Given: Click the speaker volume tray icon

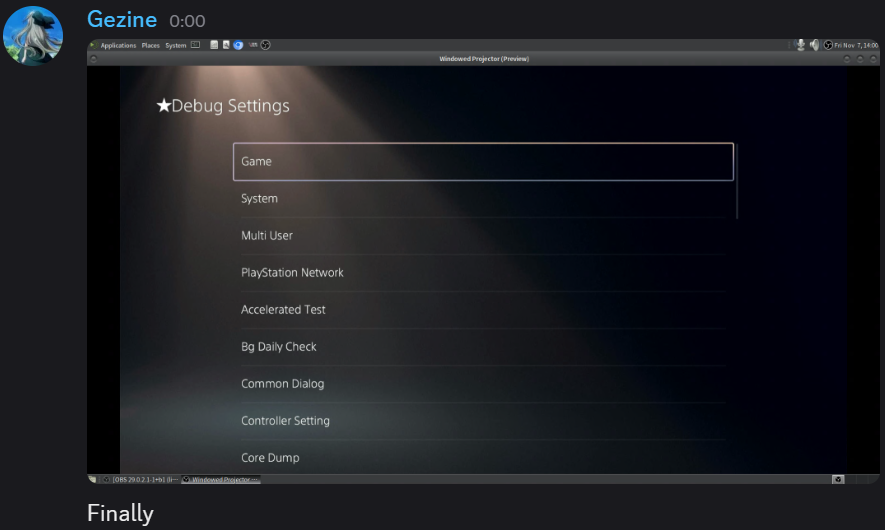Looking at the screenshot, I should 814,45.
